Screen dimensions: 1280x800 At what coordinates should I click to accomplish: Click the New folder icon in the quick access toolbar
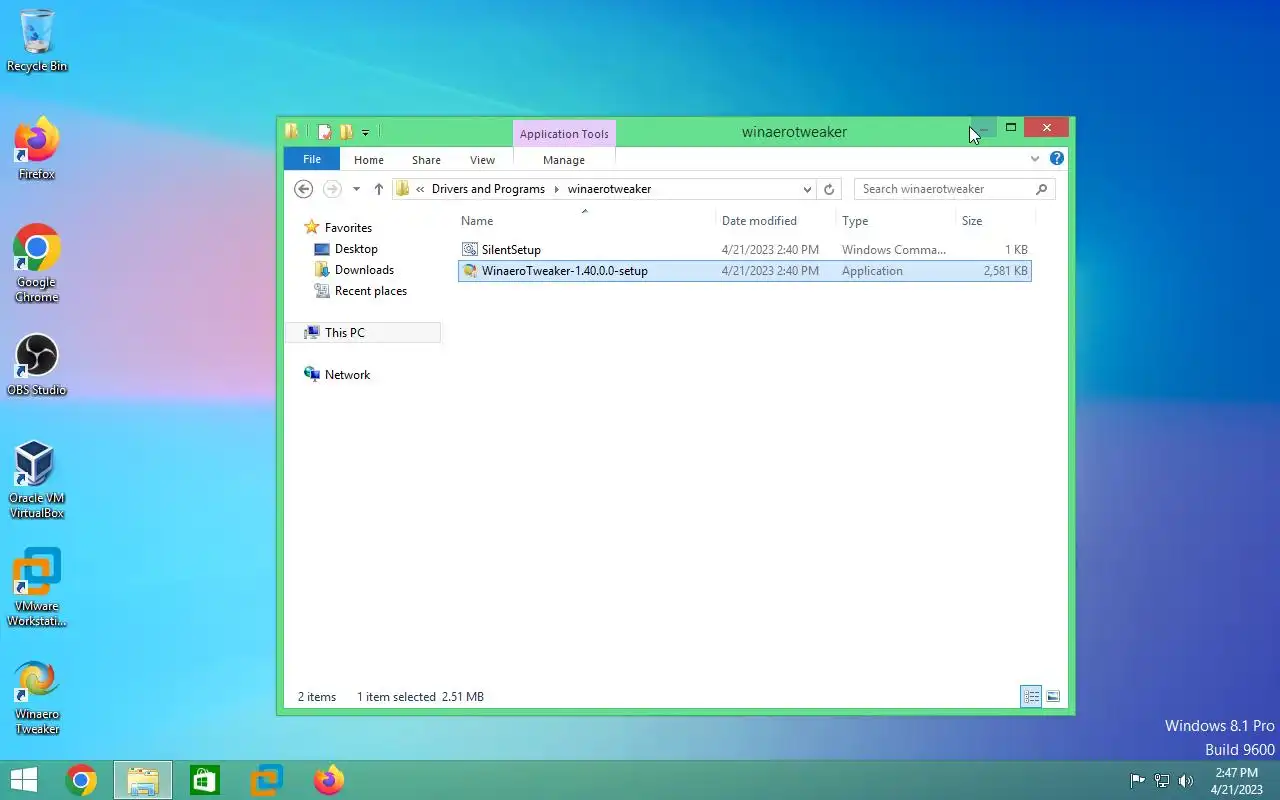pos(346,132)
